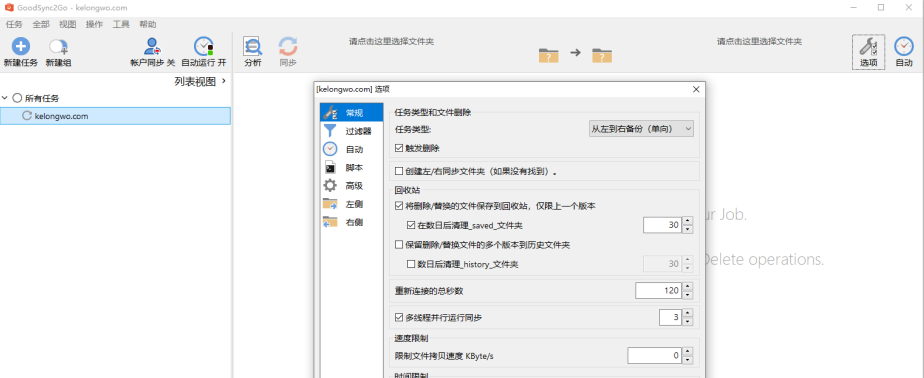The image size is (924, 378).
Task: Click the 新建组 toolbar icon
Action: pyautogui.click(x=58, y=47)
